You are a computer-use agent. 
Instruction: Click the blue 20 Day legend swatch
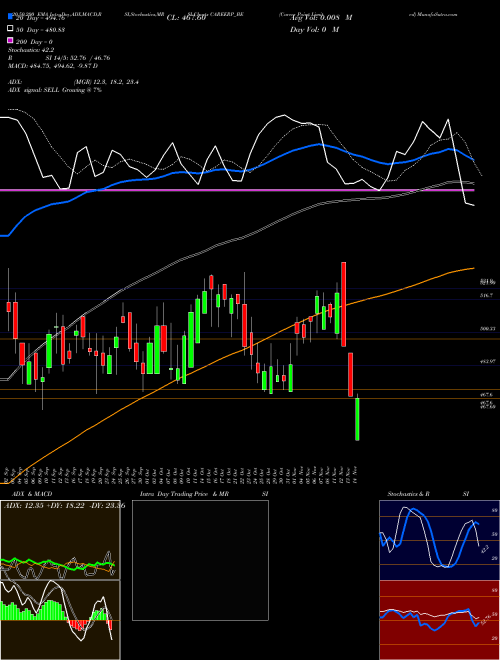tap(11, 17)
